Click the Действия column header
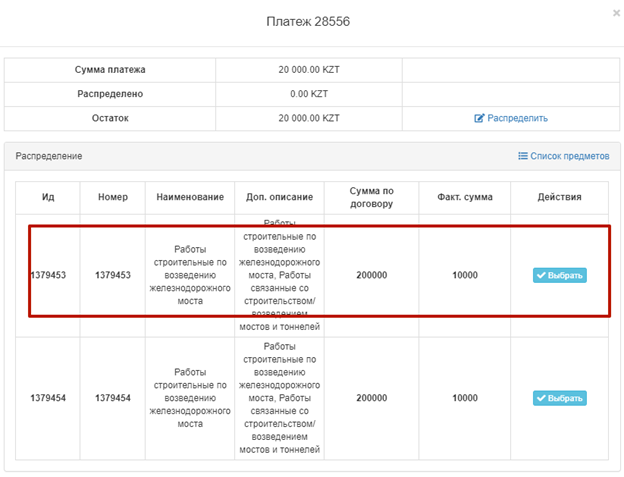Screen dimensions: 624x477 click(x=559, y=197)
